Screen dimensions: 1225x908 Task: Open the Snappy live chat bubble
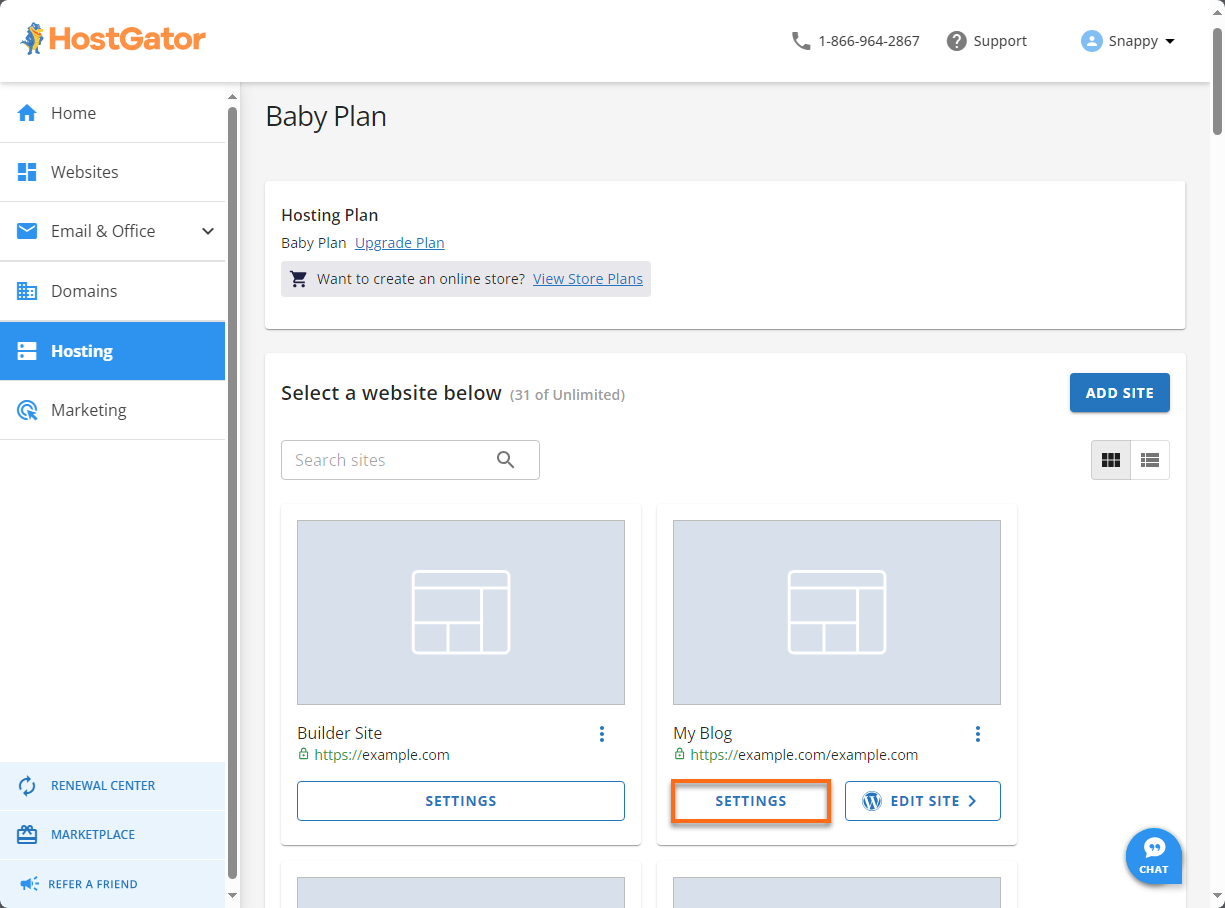(1153, 856)
